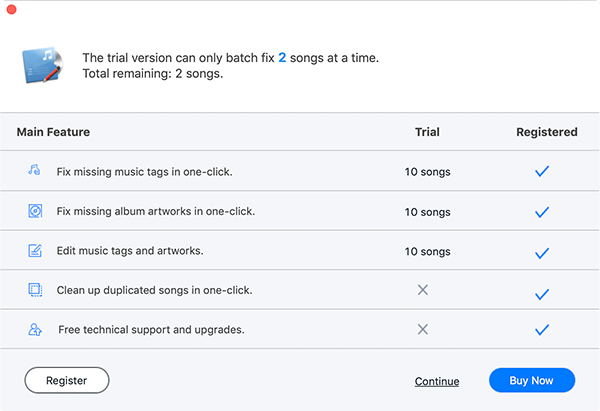Click the music tag editor app icon

tap(43, 65)
